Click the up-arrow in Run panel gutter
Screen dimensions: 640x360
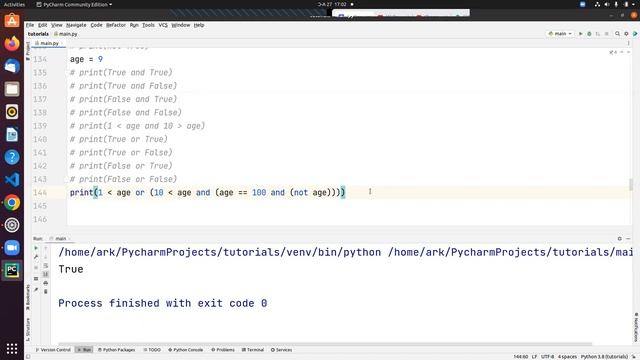pyautogui.click(x=46, y=248)
